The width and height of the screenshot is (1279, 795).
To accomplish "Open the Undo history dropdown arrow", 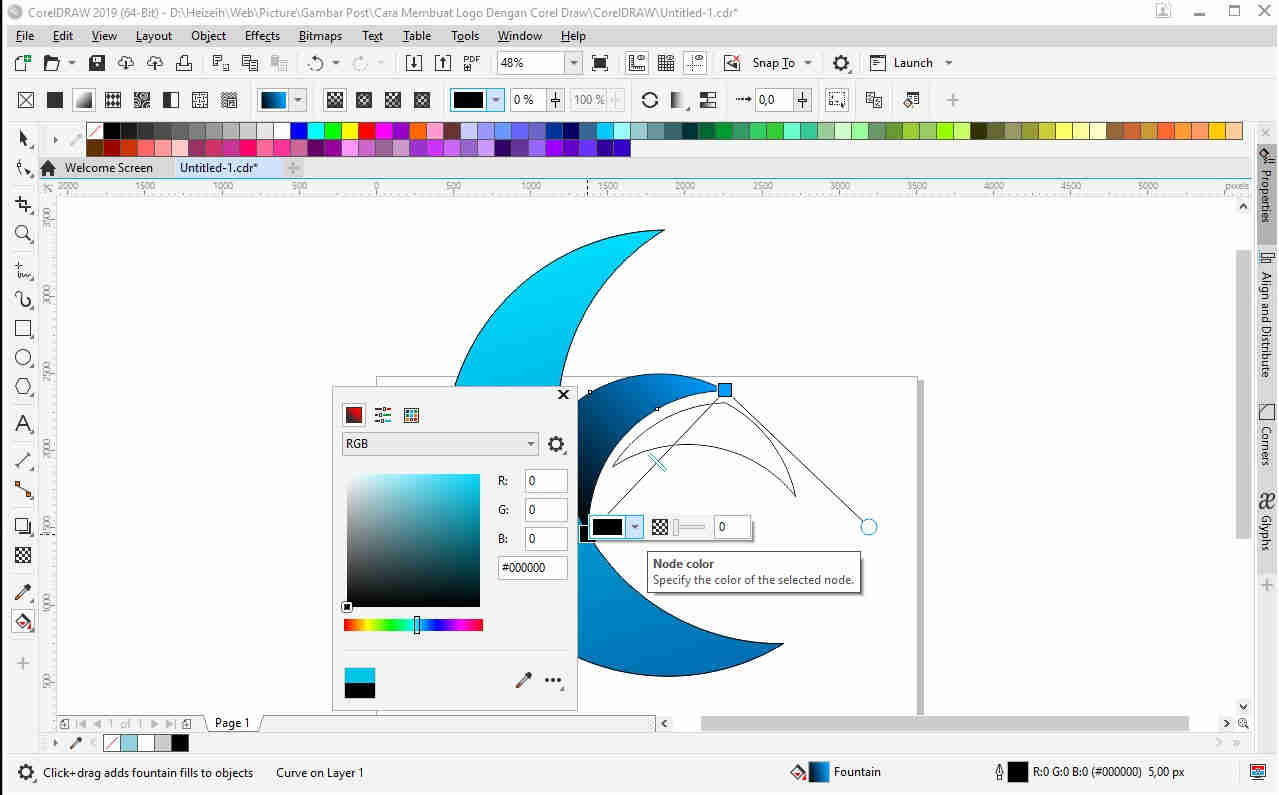I will point(336,63).
